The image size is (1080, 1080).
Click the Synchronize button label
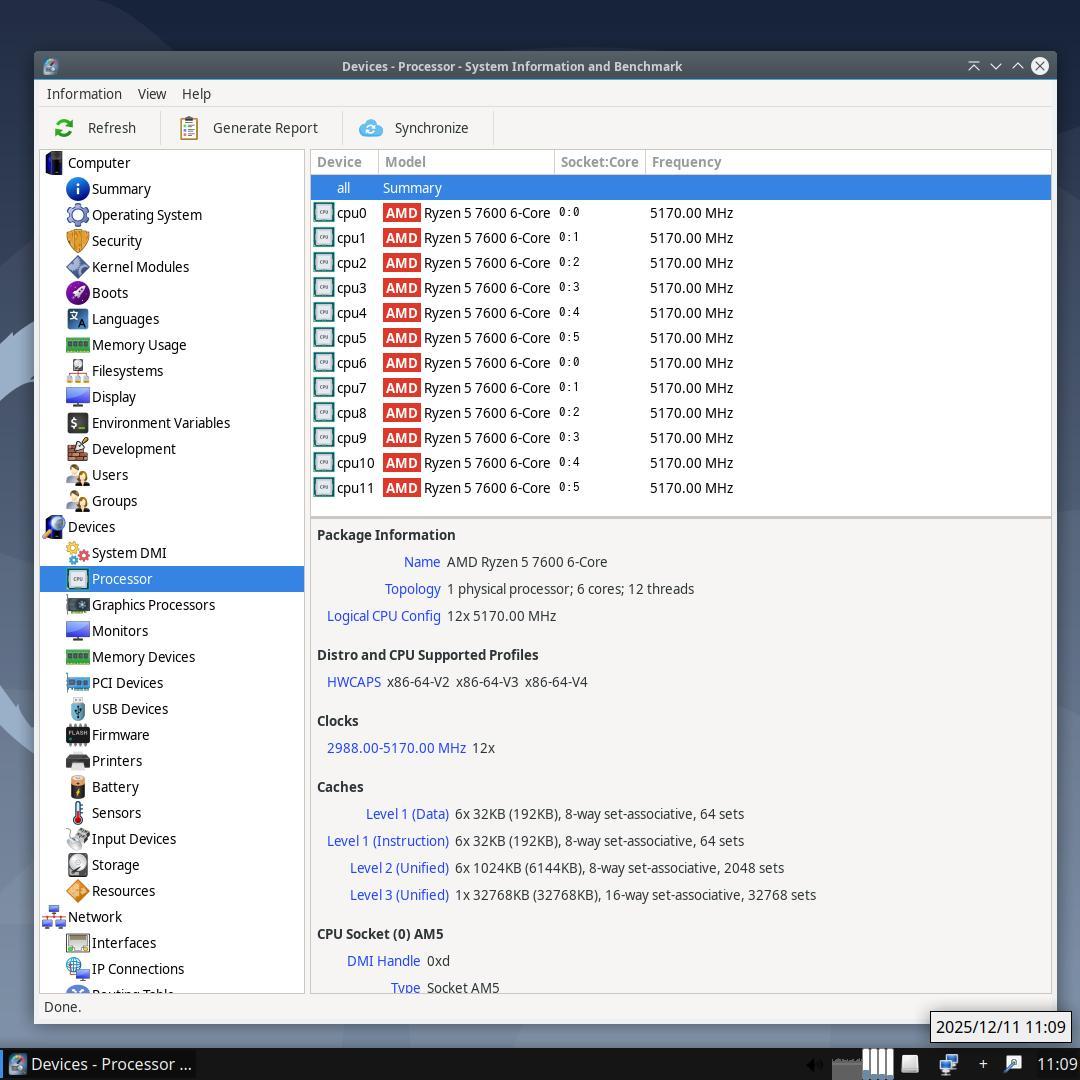(431, 128)
